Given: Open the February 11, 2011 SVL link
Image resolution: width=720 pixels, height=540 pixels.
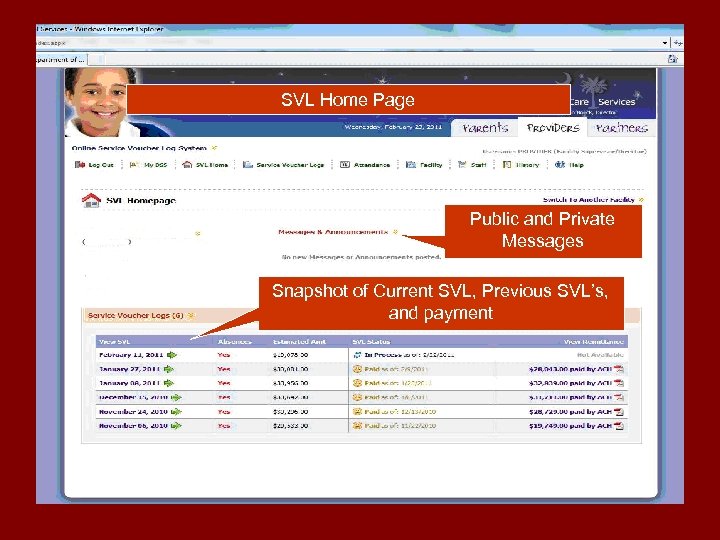Looking at the screenshot, I should point(131,355).
